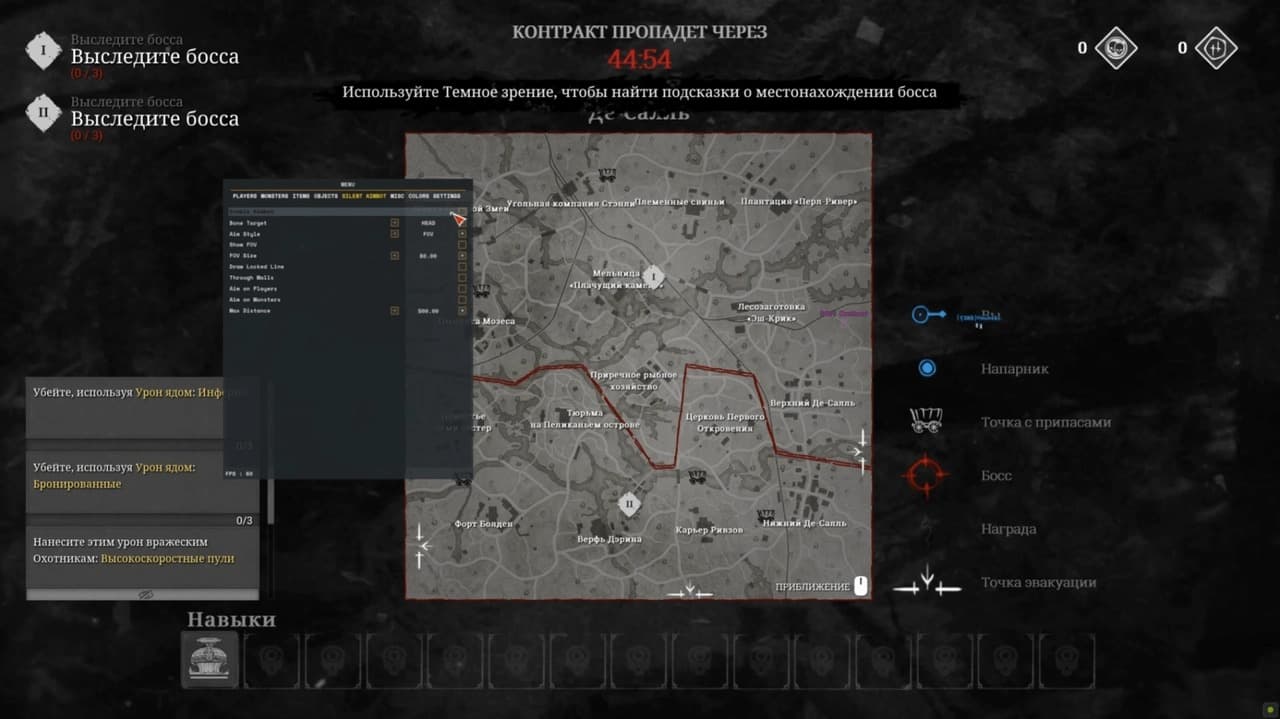Click map clue marker I near Мельница
Viewport: 1280px width, 719px height.
[653, 276]
